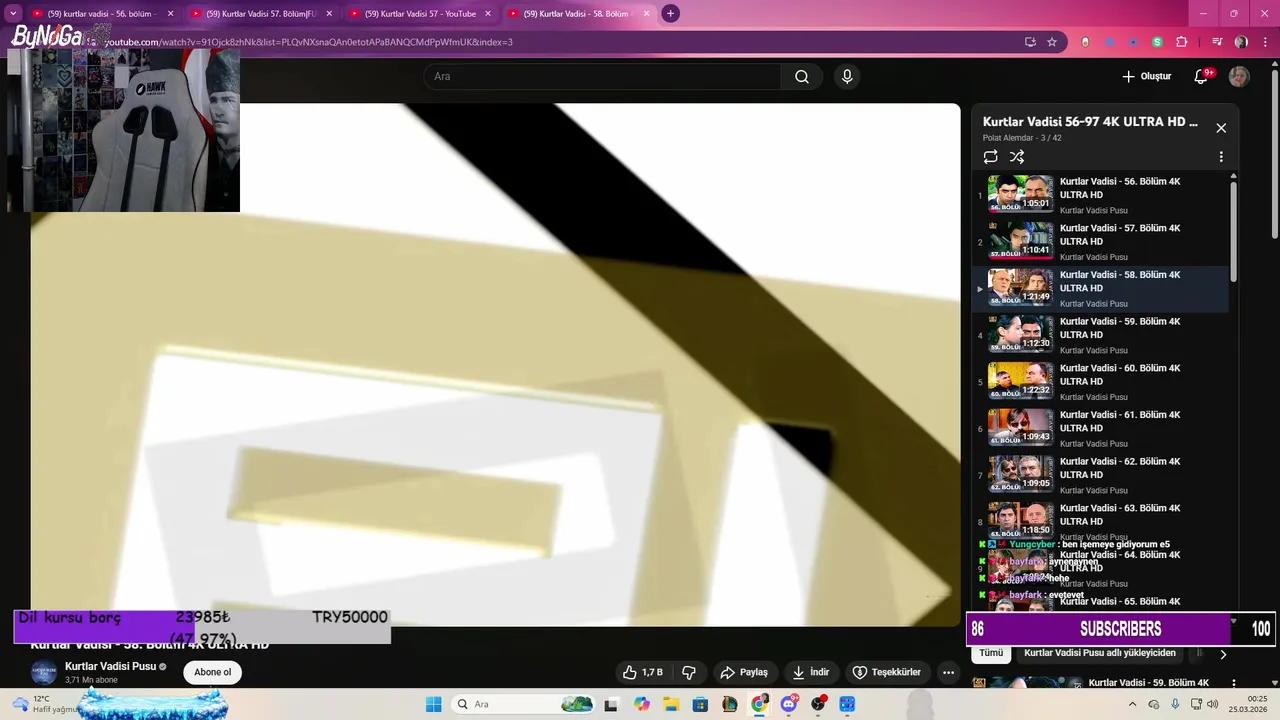Click the 'Oluştur' create button

point(1146,77)
